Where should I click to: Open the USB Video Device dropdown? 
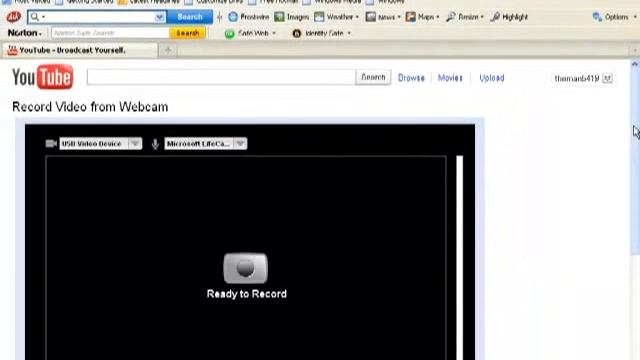pyautogui.click(x=100, y=144)
